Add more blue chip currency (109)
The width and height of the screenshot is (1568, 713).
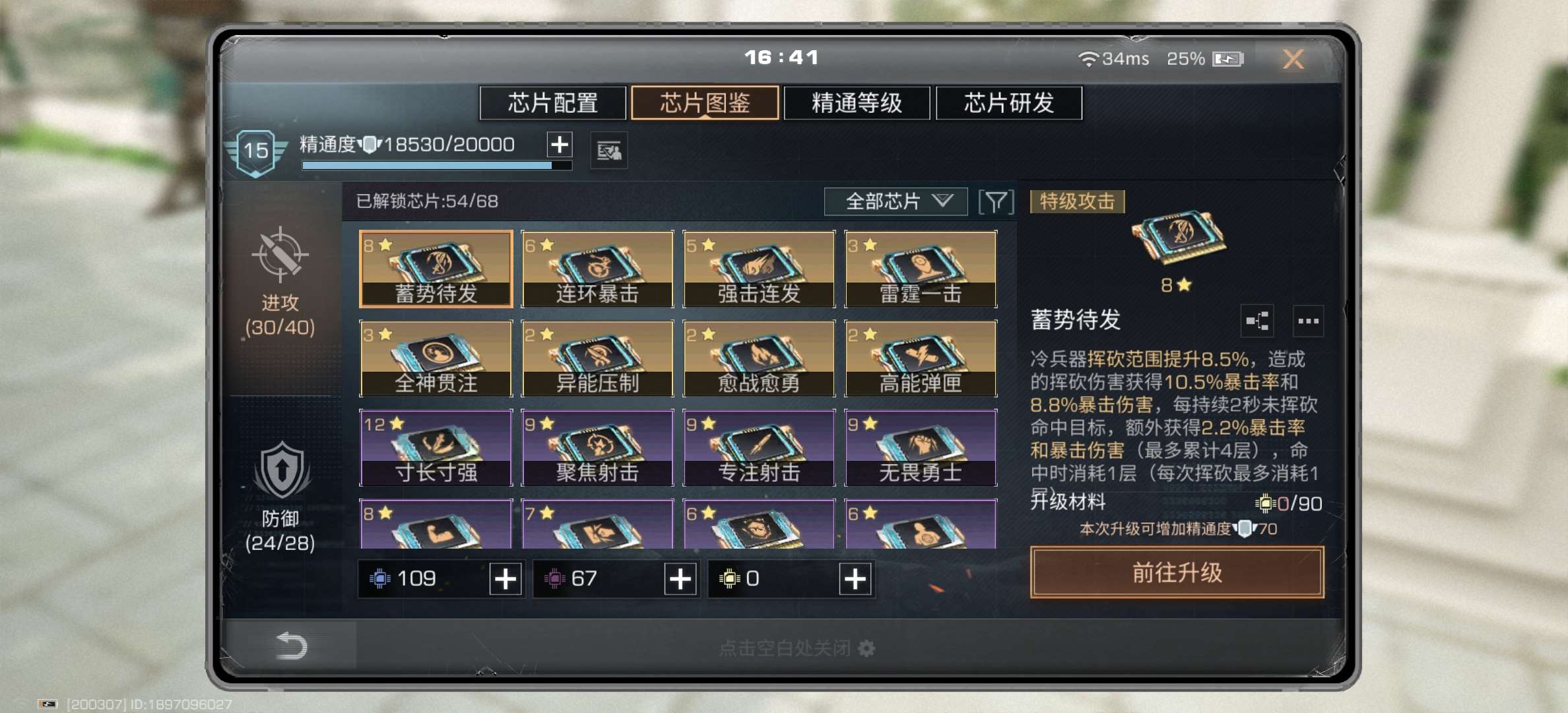point(506,579)
